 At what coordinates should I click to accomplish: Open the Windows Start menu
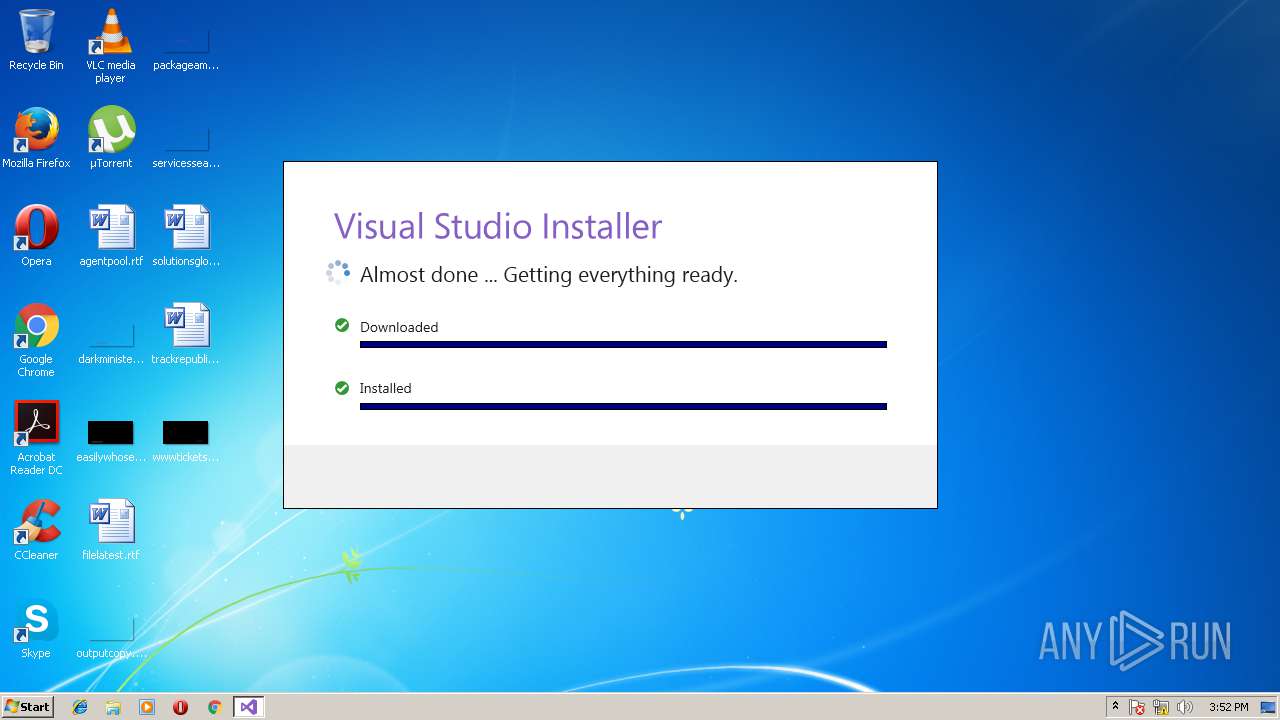coord(28,706)
